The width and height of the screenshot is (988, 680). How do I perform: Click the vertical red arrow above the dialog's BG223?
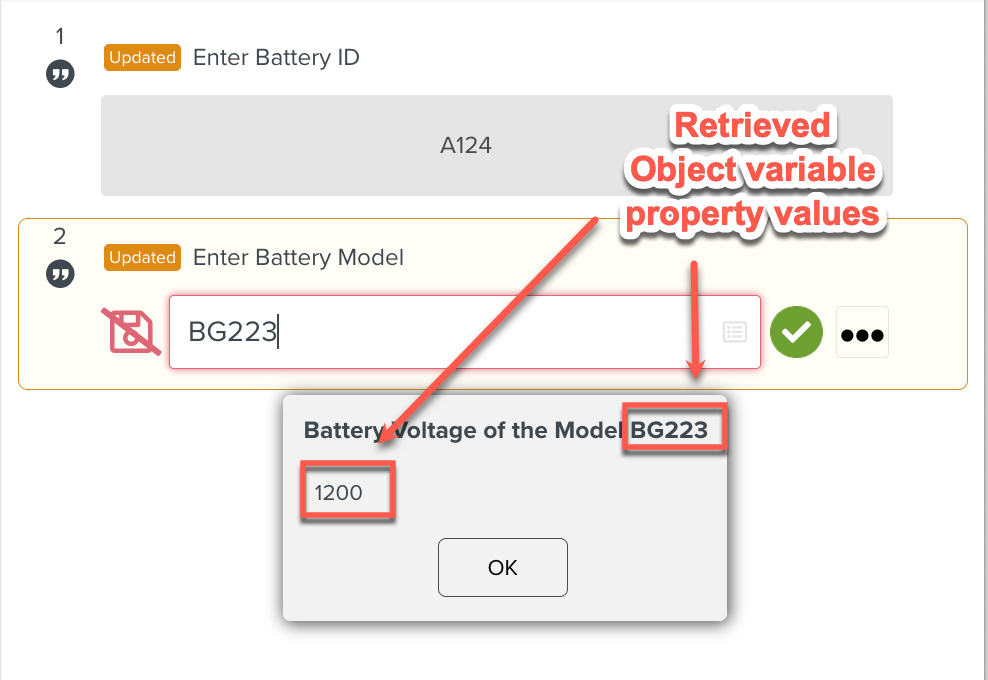[x=694, y=320]
